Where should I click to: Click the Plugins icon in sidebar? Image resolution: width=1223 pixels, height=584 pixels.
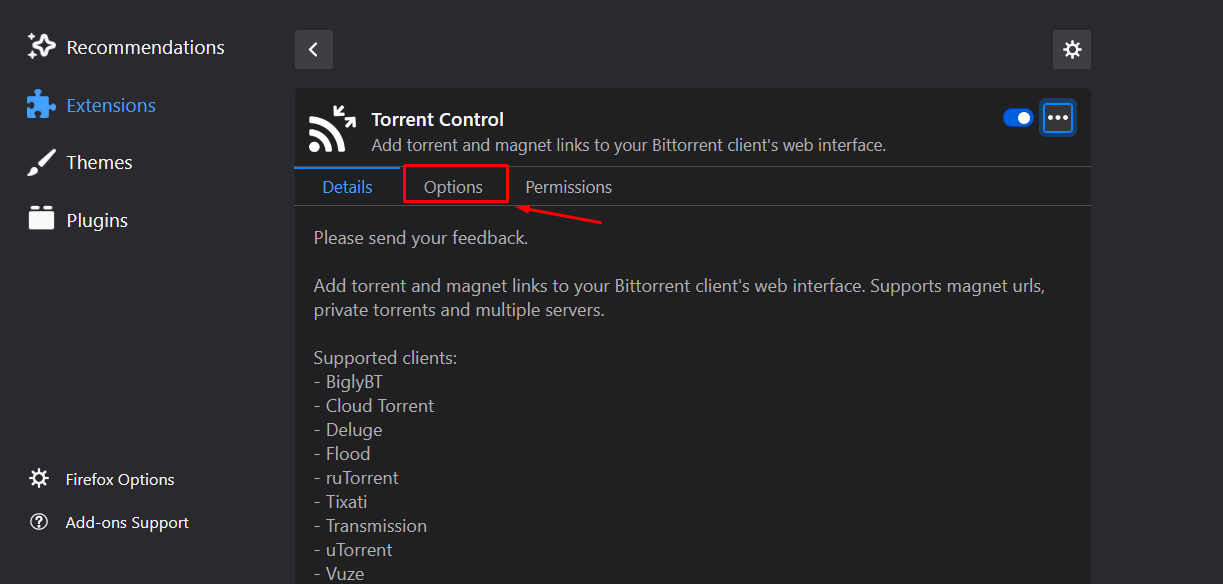pos(39,218)
